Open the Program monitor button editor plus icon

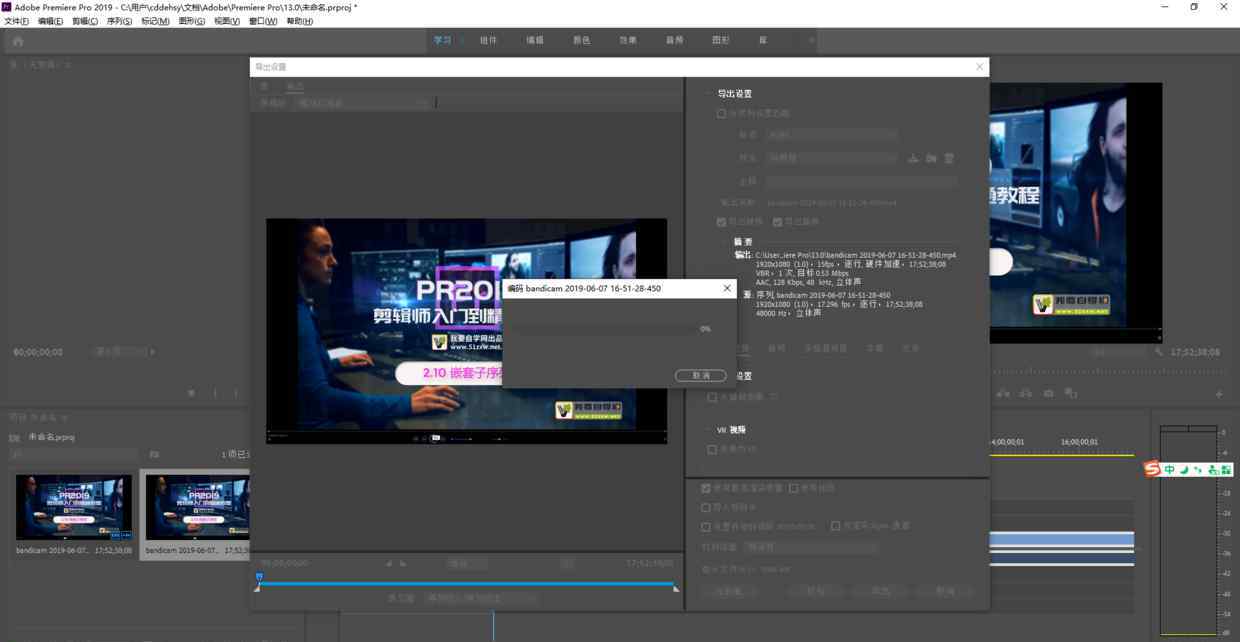[1219, 394]
